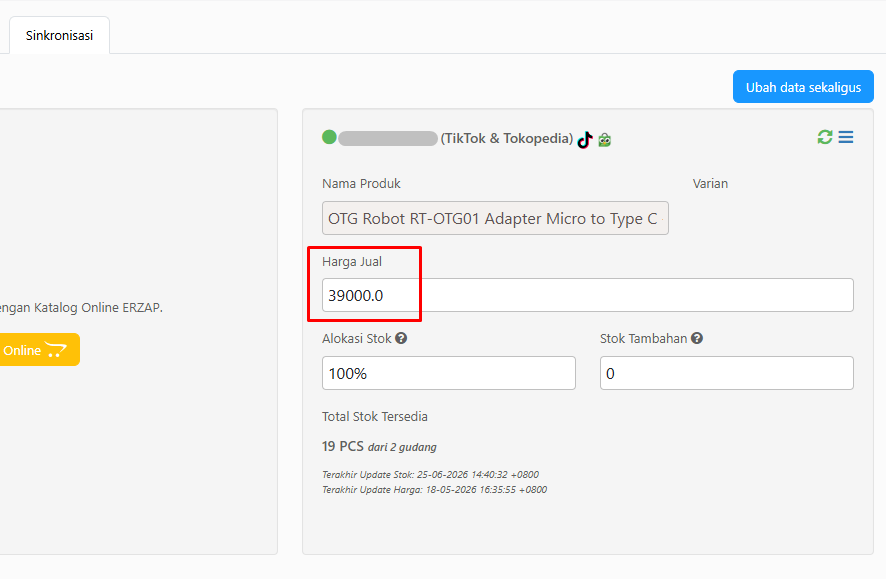This screenshot has height=579, width=886.
Task: Click the green status dot
Action: click(329, 137)
